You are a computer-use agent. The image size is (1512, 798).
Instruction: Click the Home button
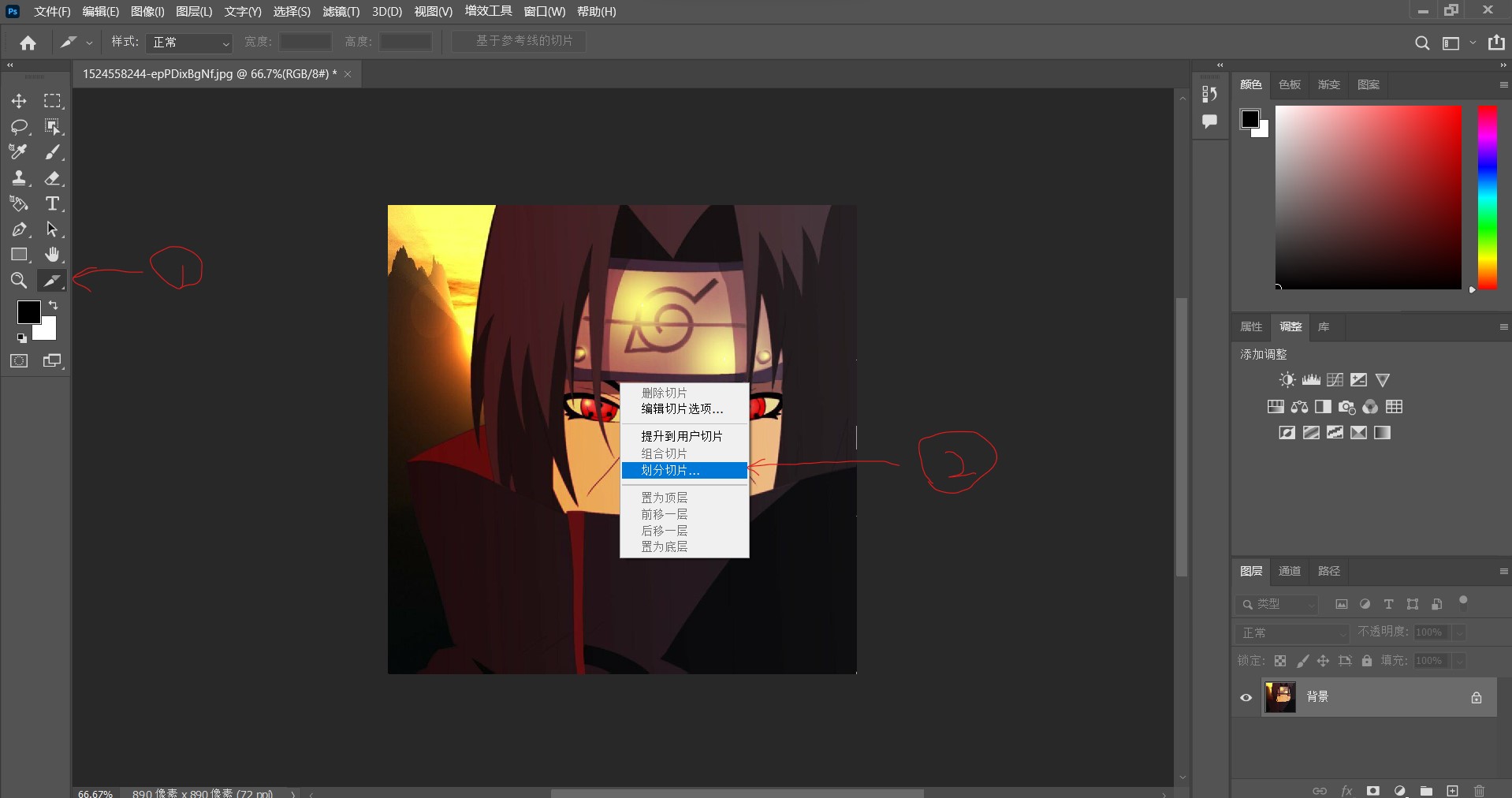pyautogui.click(x=28, y=43)
